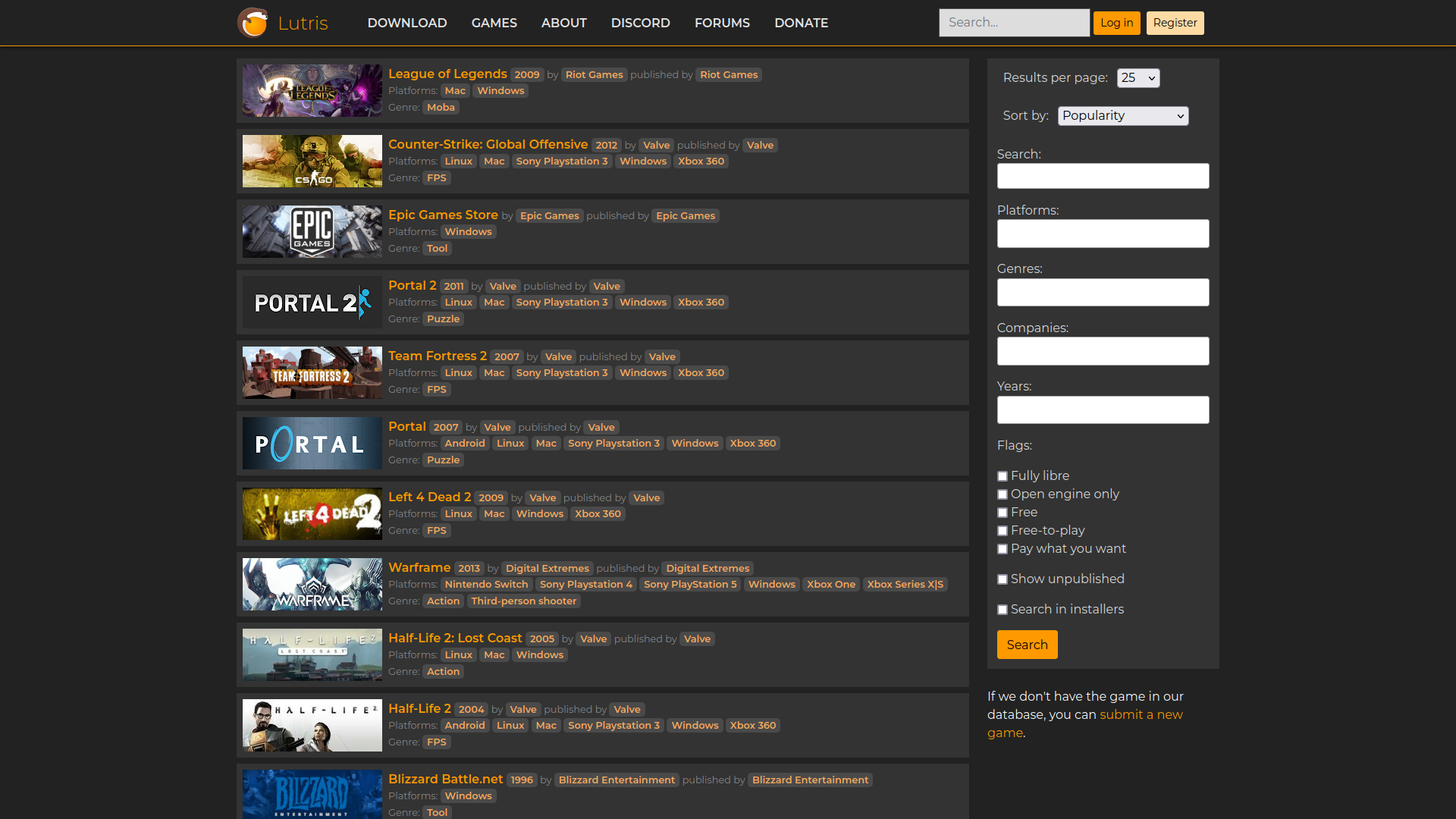Click the Lutris logo icon
1456x819 pixels.
pyautogui.click(x=253, y=23)
